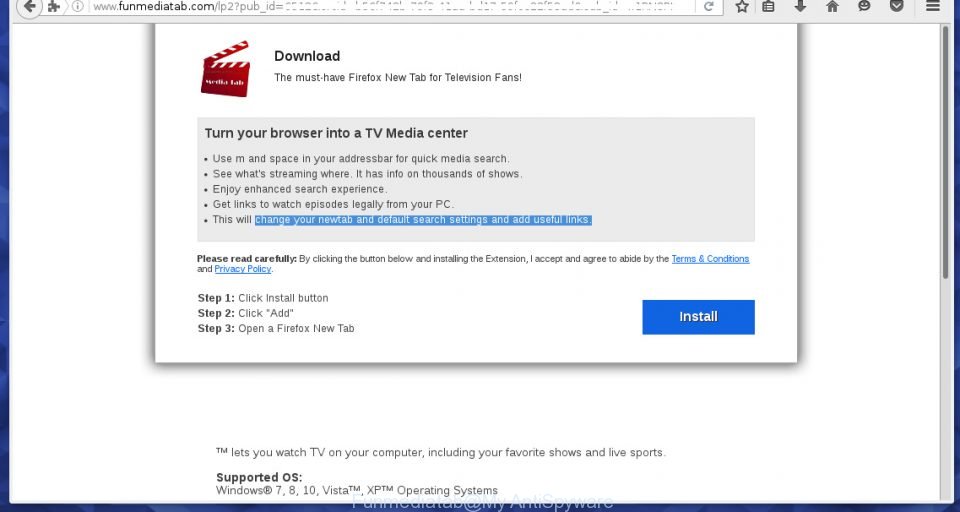This screenshot has width=960, height=512.
Task: Bookmark this page with the star icon
Action: 742,7
